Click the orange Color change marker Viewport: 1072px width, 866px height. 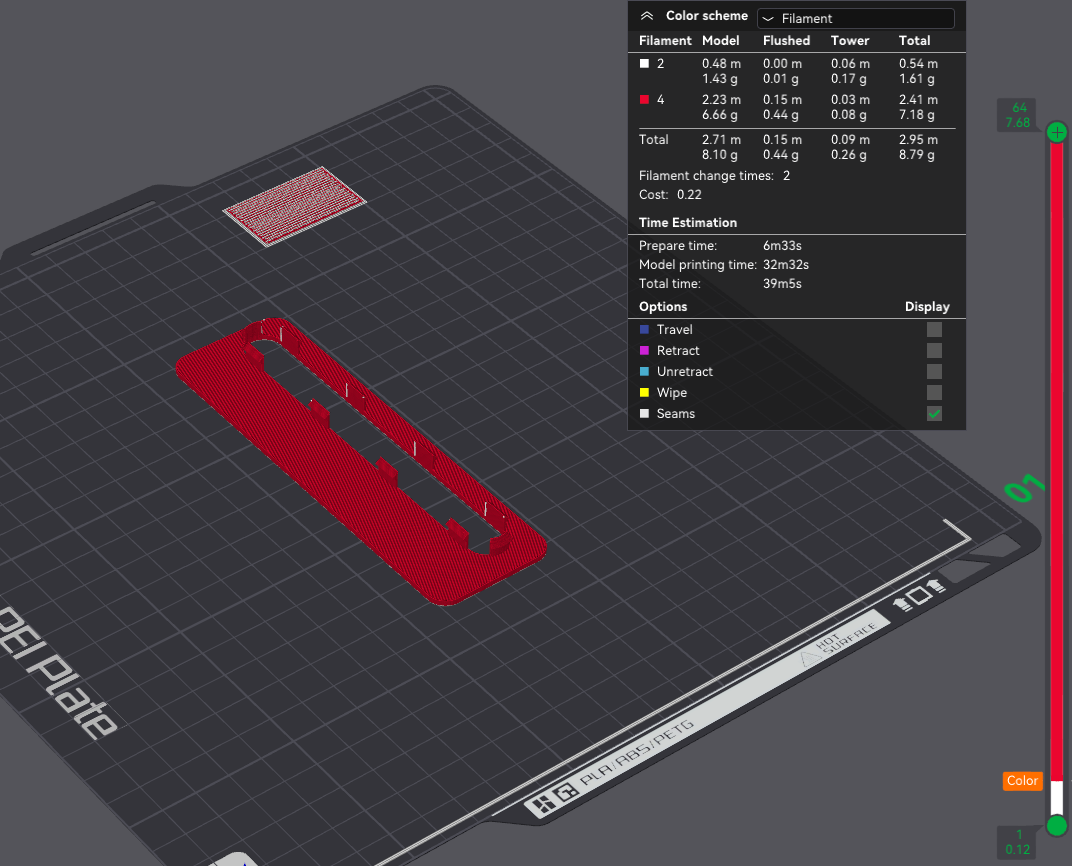pos(1022,781)
